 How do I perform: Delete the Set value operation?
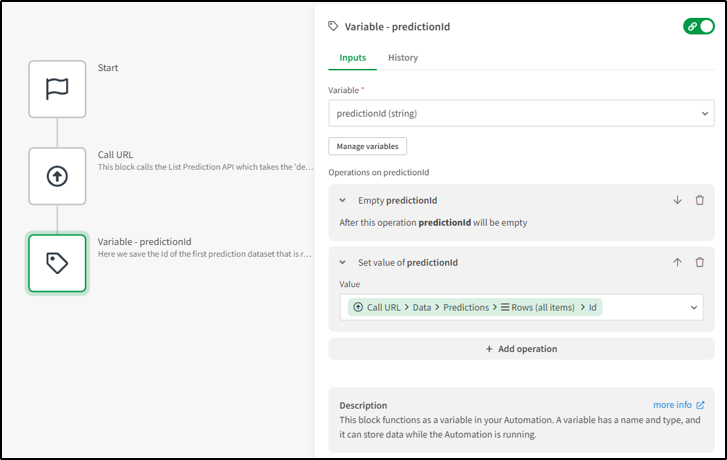point(700,262)
